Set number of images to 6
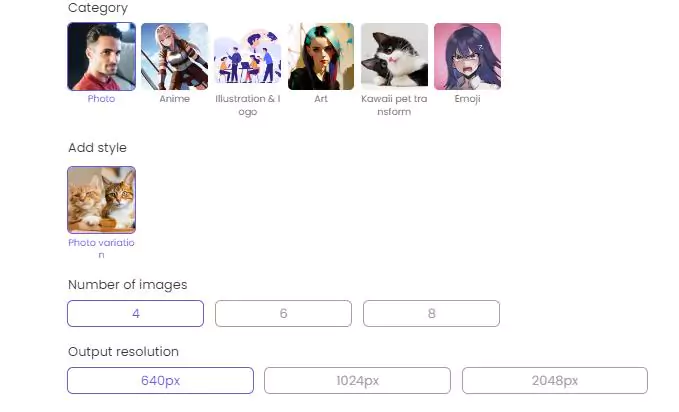 [283, 313]
